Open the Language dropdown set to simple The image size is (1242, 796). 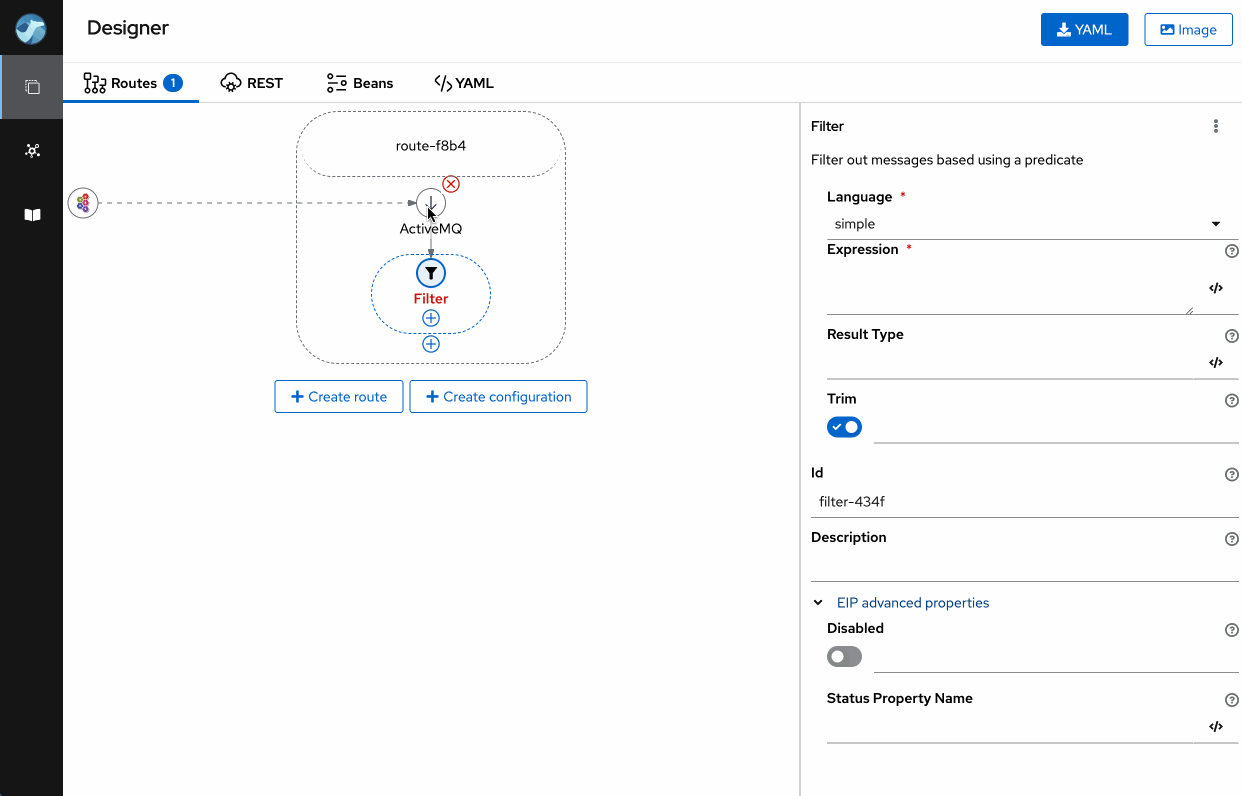[x=1027, y=224]
